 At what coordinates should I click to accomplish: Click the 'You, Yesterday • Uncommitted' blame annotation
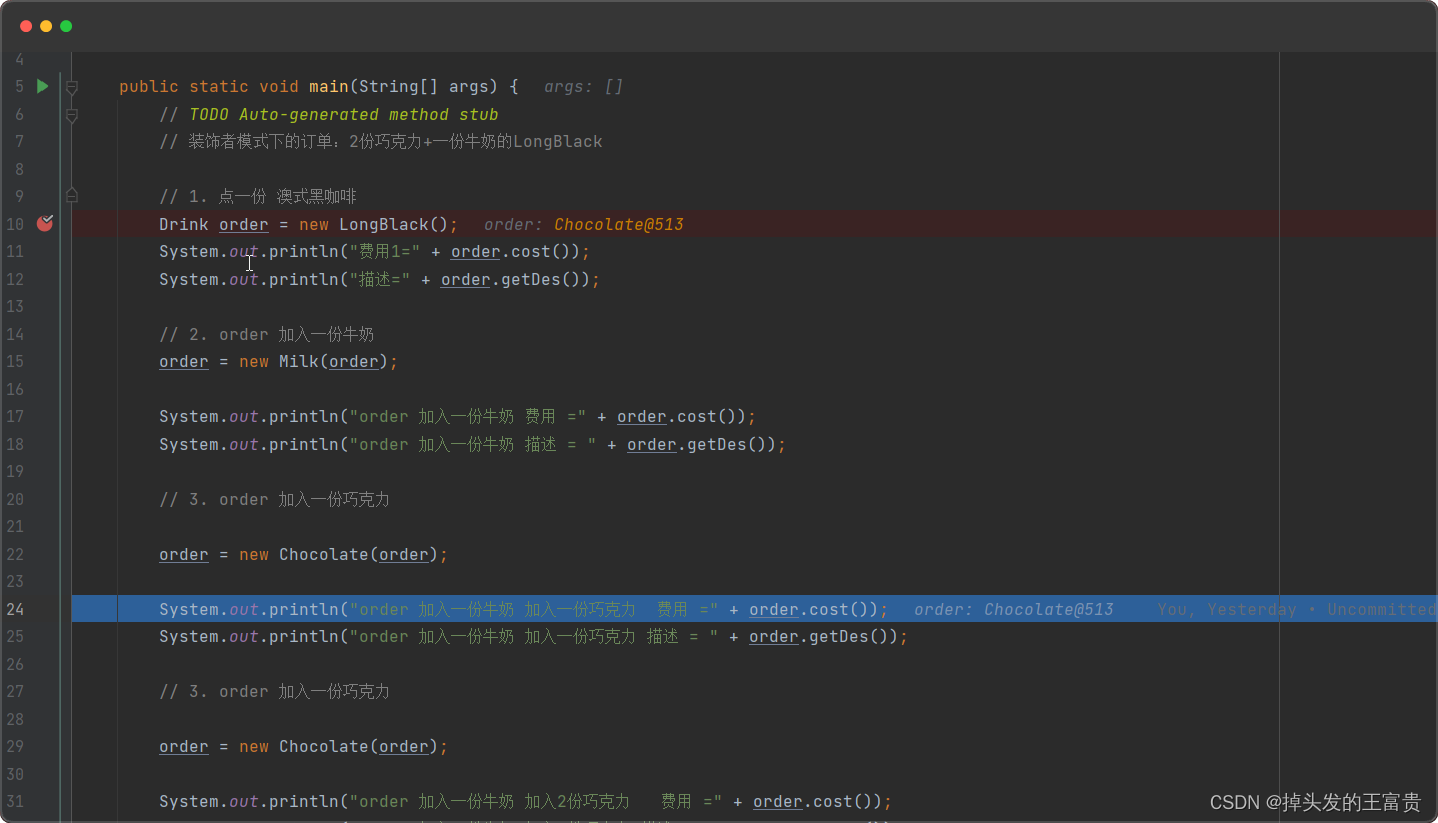click(1297, 610)
